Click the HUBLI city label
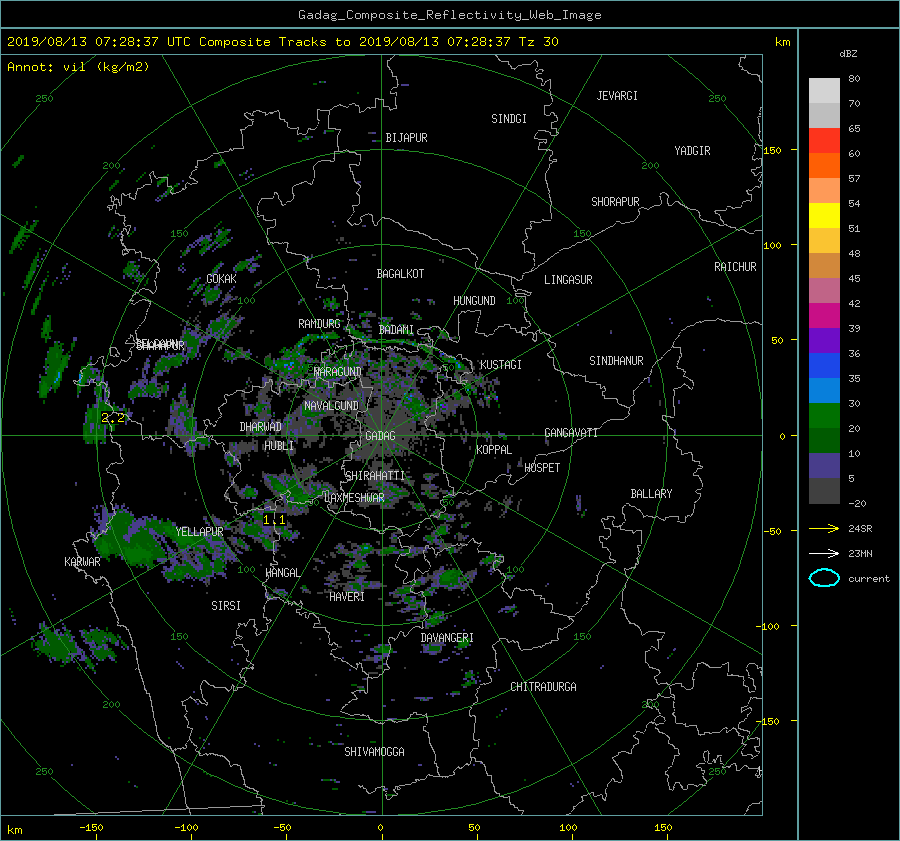This screenshot has height=841, width=900. pos(279,445)
